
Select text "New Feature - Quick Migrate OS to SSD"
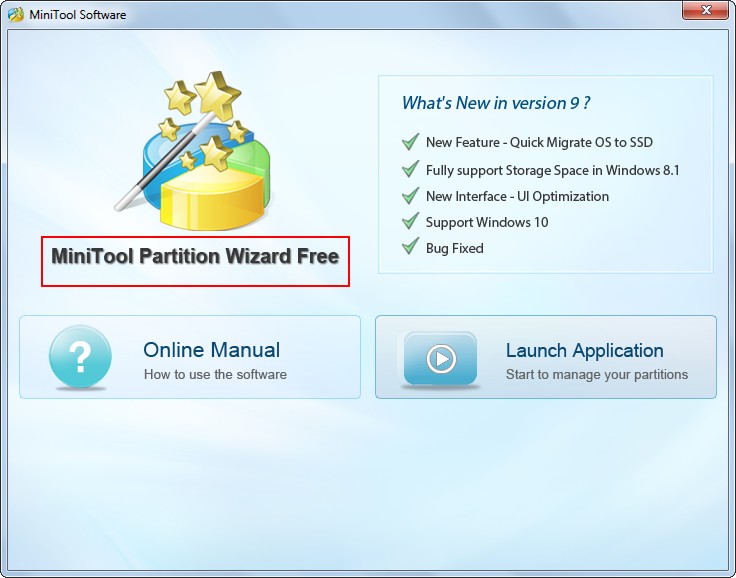tap(539, 142)
